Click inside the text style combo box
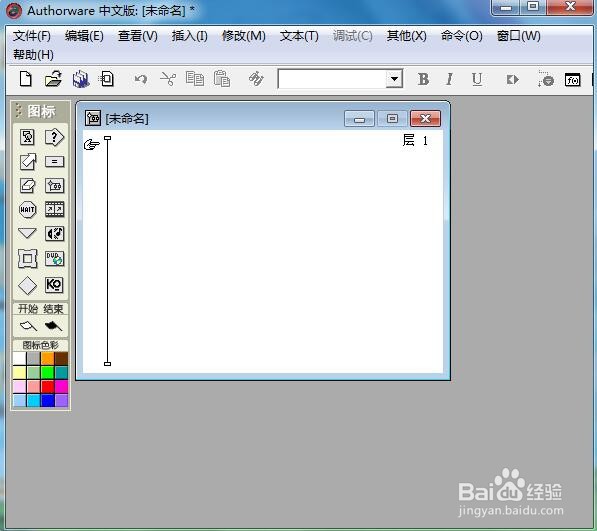Image resolution: width=597 pixels, height=531 pixels. 332,79
